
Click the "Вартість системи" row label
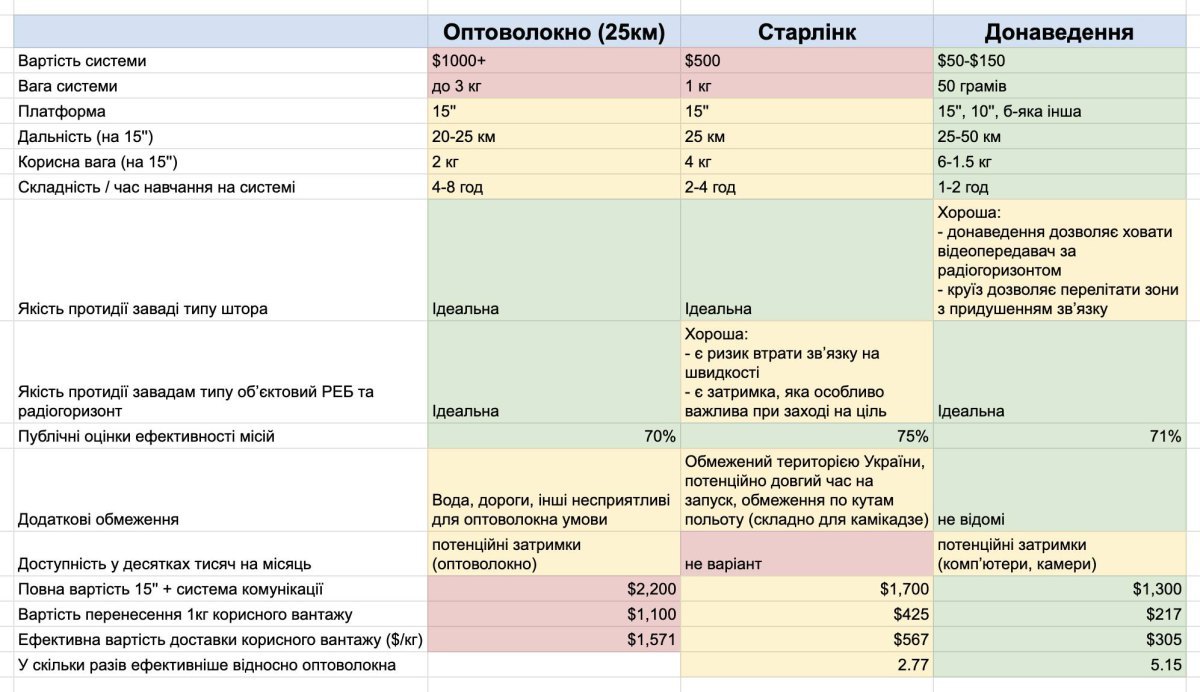point(82,61)
